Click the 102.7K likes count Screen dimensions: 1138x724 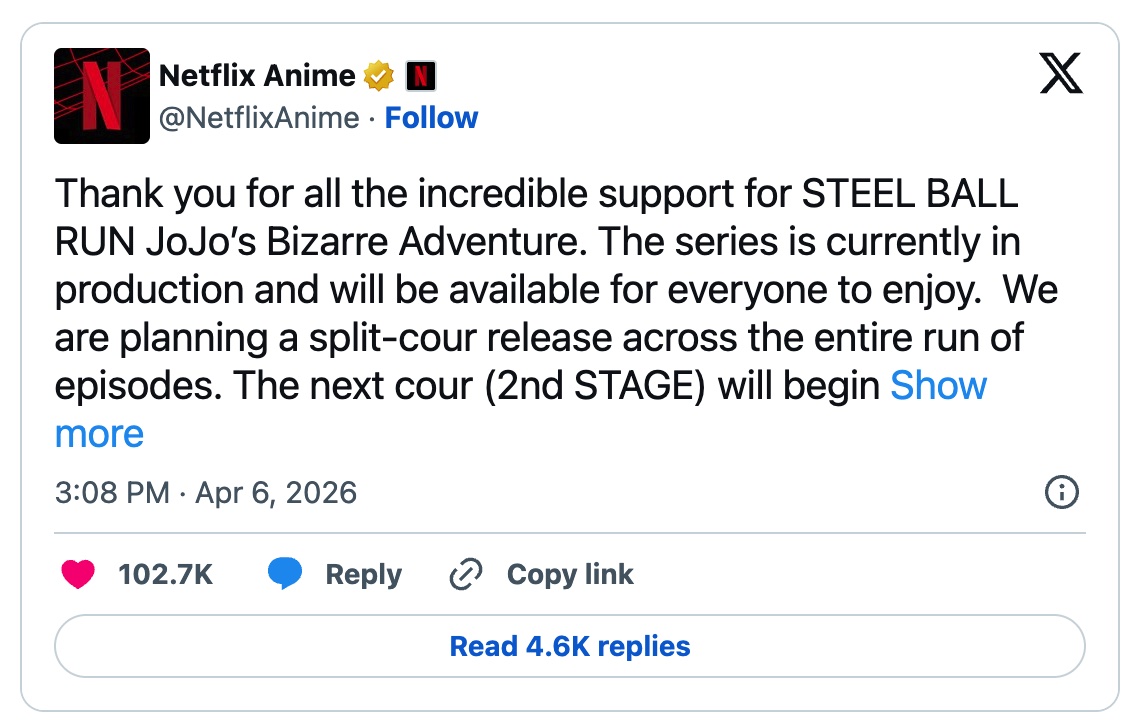pyautogui.click(x=165, y=574)
